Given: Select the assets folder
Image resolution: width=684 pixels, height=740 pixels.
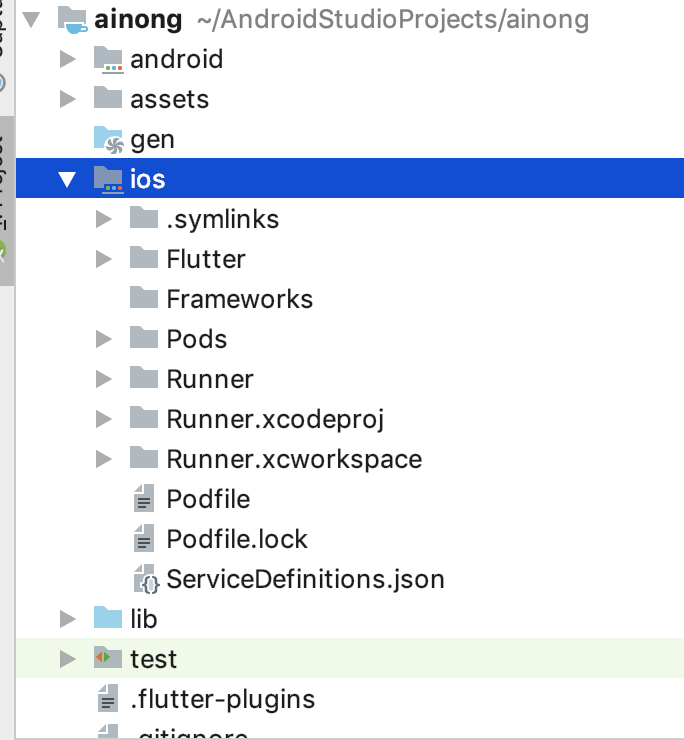Looking at the screenshot, I should pyautogui.click(x=169, y=99).
